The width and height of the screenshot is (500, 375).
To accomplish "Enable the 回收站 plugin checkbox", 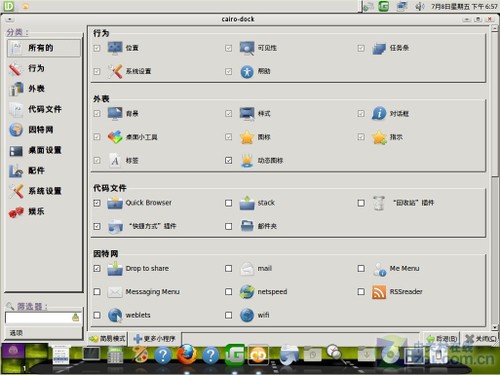I will pos(361,203).
